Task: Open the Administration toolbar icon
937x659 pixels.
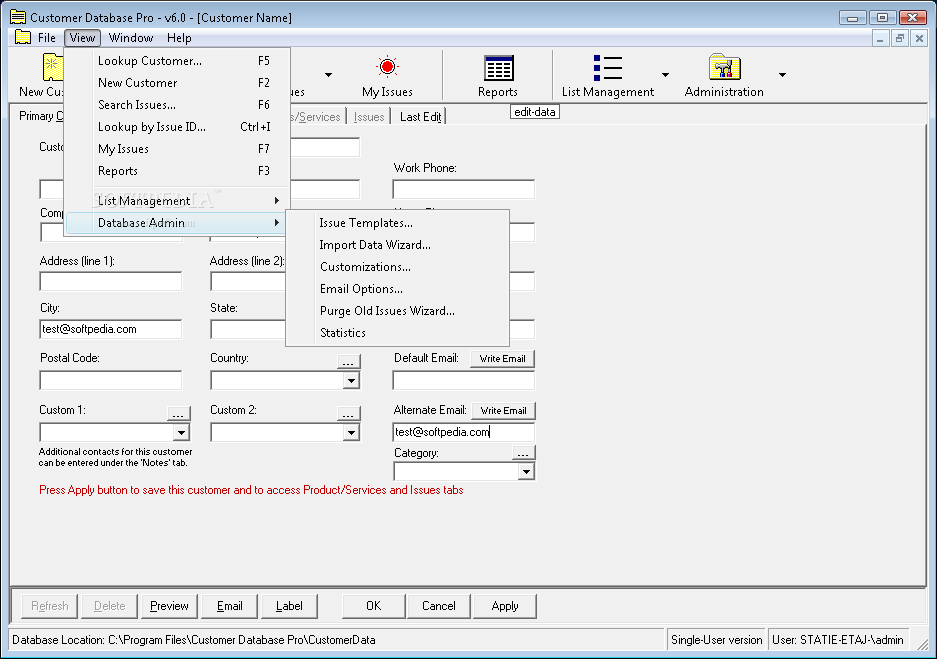Action: 724,67
